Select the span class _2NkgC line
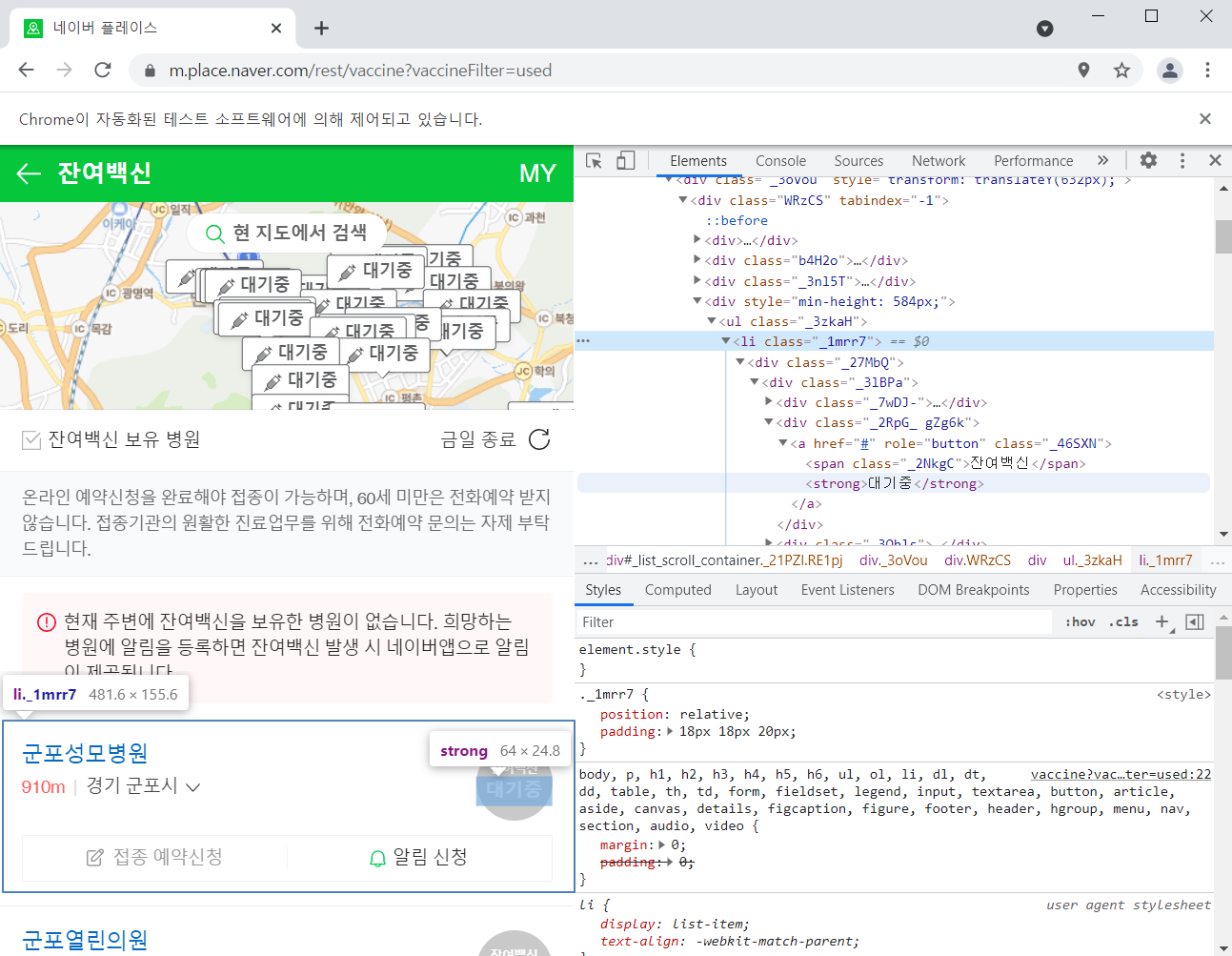The image size is (1232, 956). pos(945,463)
